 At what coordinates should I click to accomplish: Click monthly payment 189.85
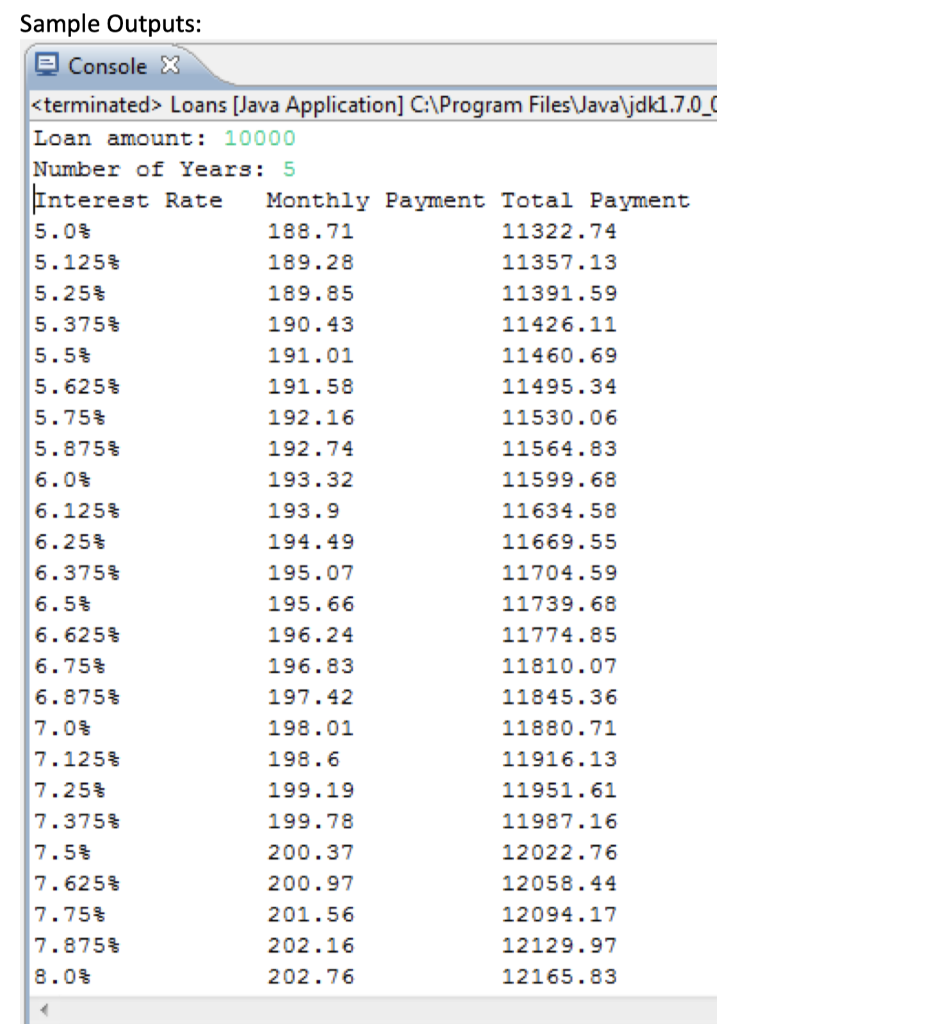click(x=310, y=293)
